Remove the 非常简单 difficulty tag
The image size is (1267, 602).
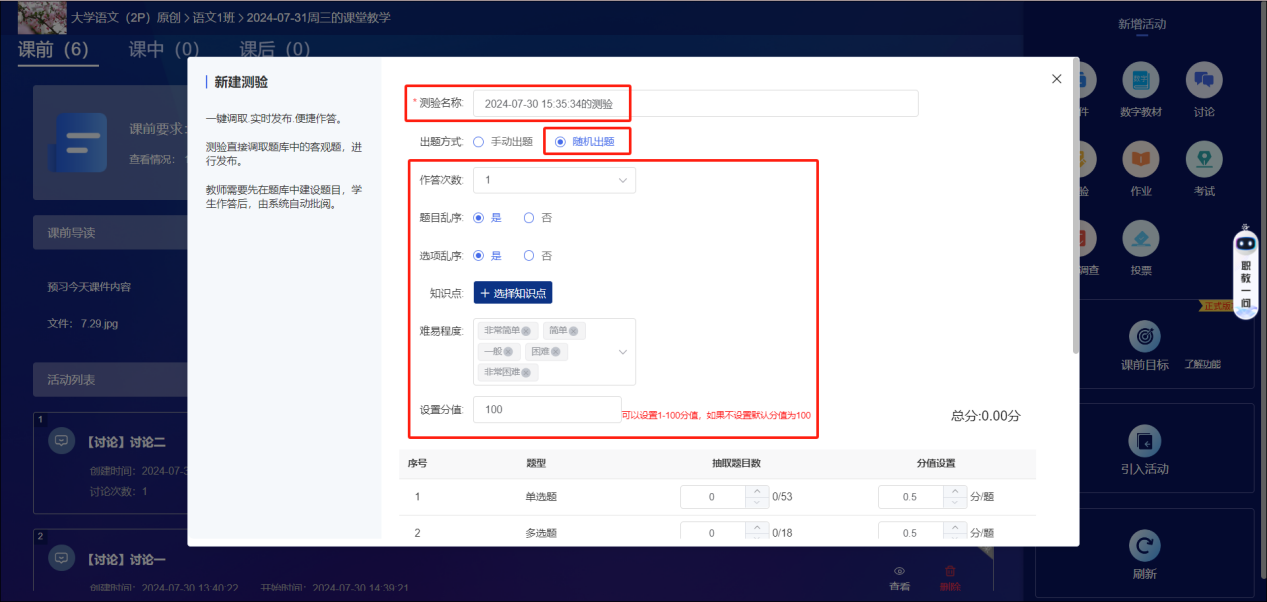click(x=526, y=331)
